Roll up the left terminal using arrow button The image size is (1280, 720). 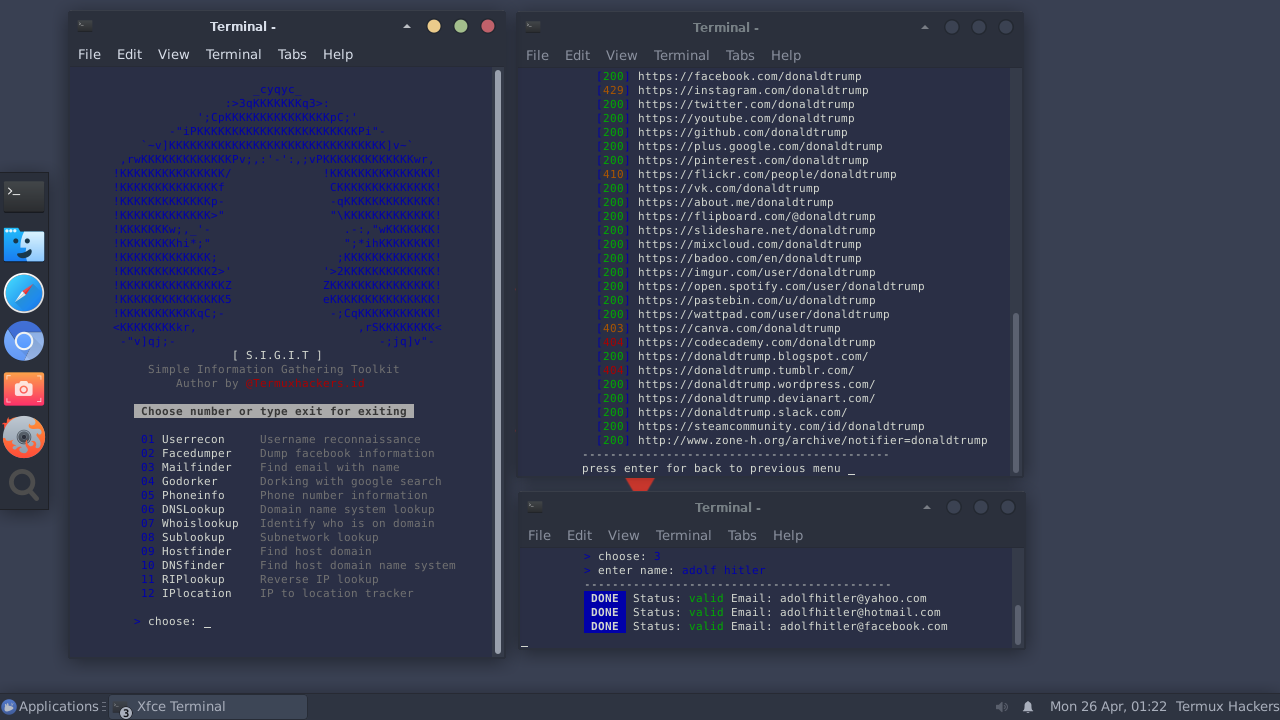406,26
